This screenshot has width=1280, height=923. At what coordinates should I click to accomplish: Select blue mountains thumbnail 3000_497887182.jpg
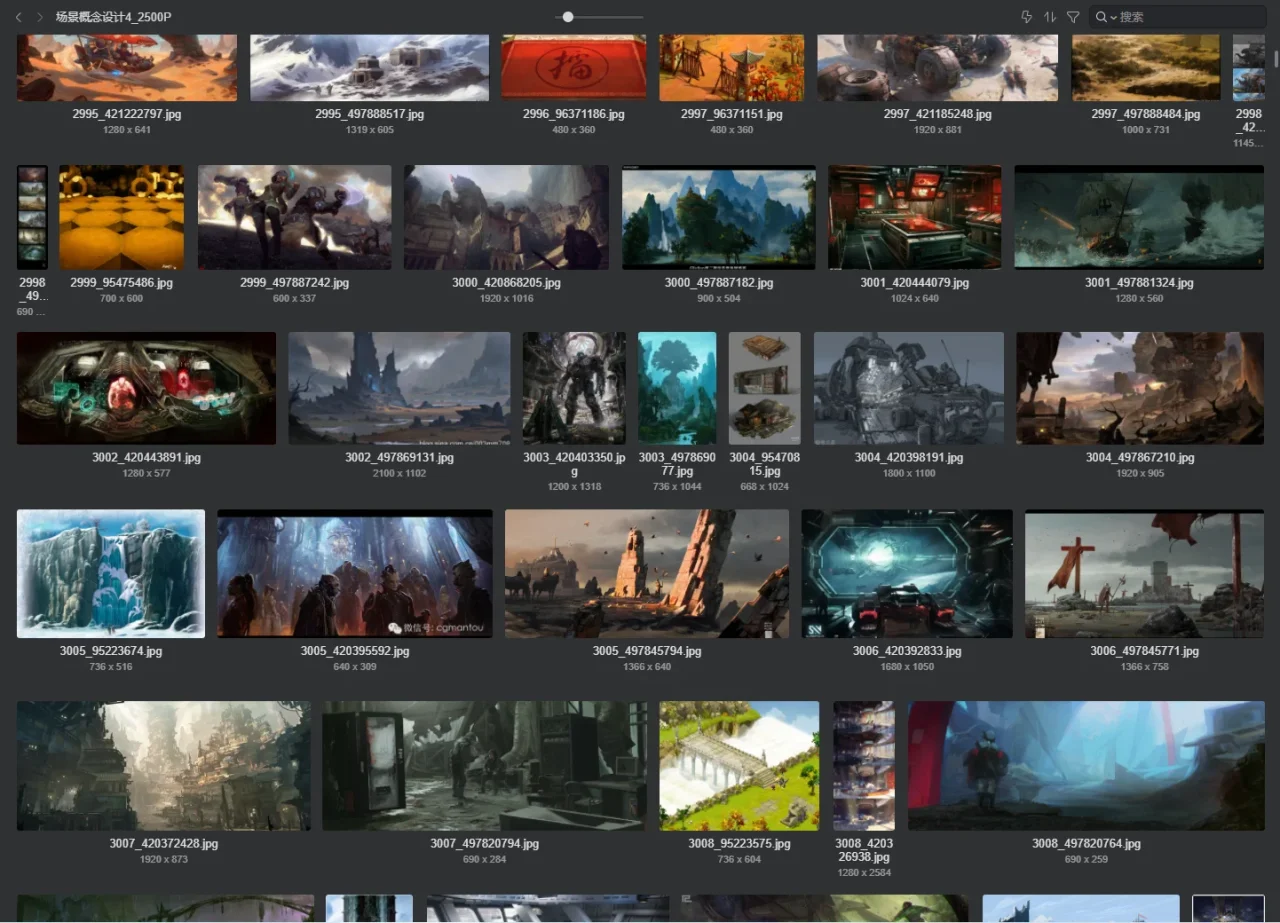tap(719, 217)
